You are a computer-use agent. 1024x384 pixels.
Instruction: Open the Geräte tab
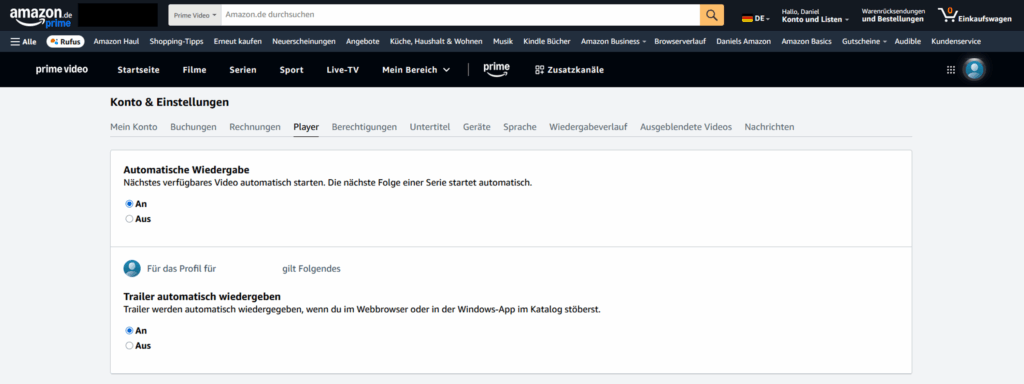477,127
